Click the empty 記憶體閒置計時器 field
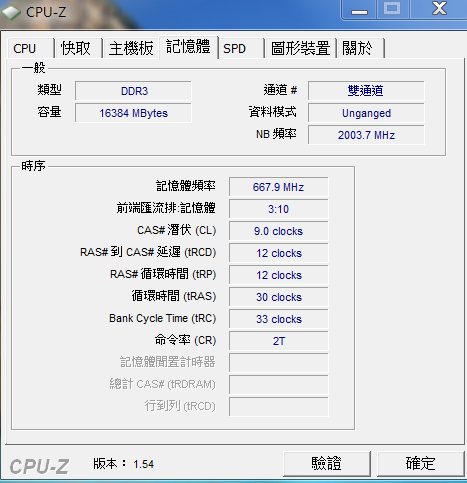This screenshot has height=483, width=467. pos(279,363)
